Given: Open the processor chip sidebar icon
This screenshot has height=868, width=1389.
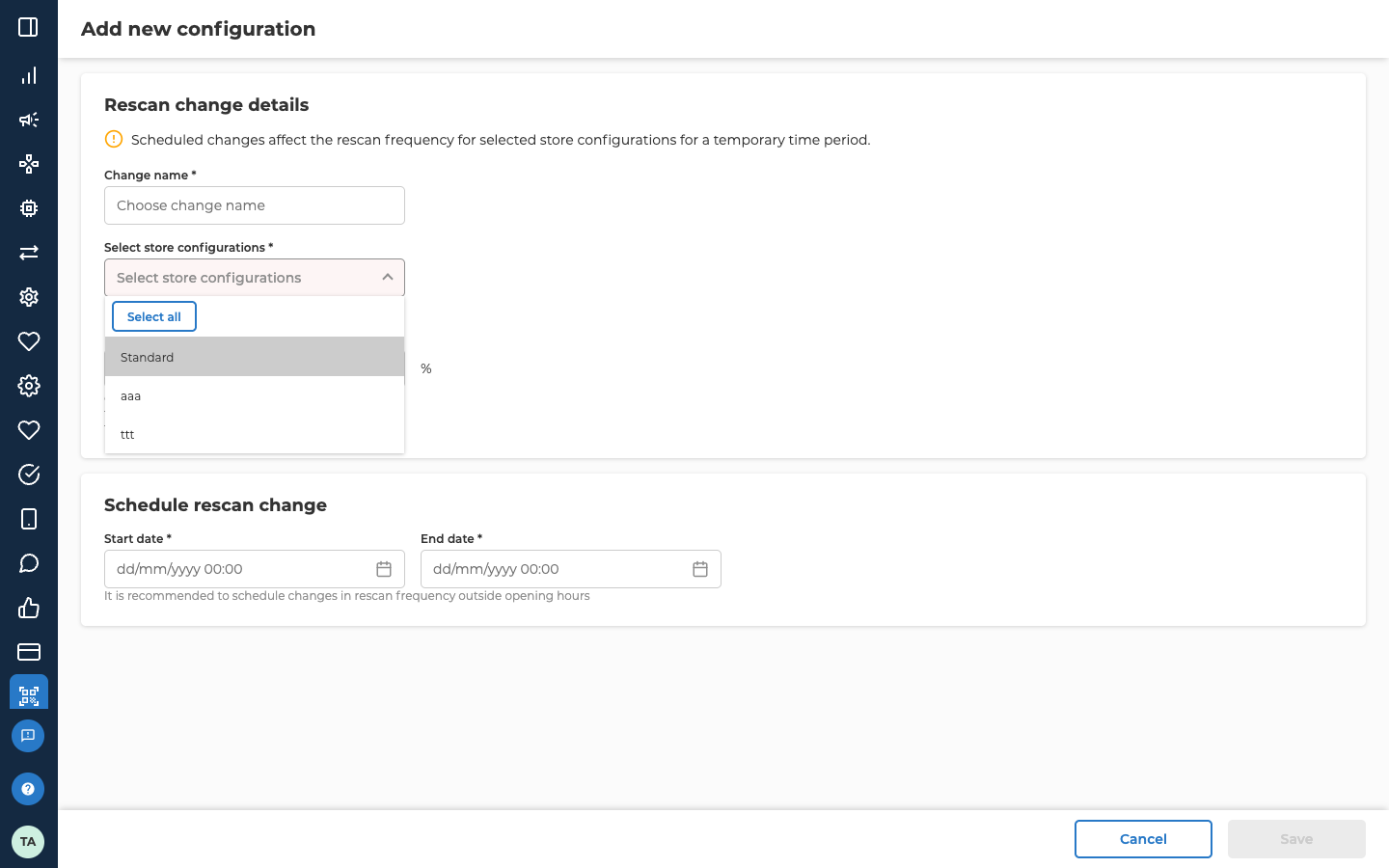Looking at the screenshot, I should [29, 208].
